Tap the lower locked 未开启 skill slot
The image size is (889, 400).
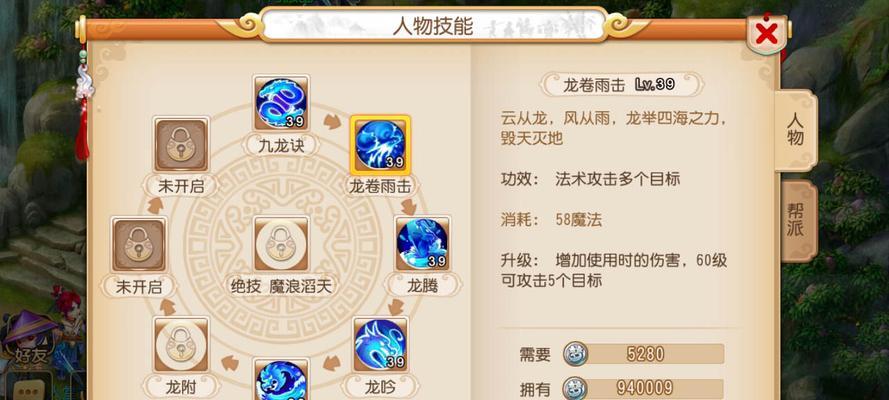[139, 244]
